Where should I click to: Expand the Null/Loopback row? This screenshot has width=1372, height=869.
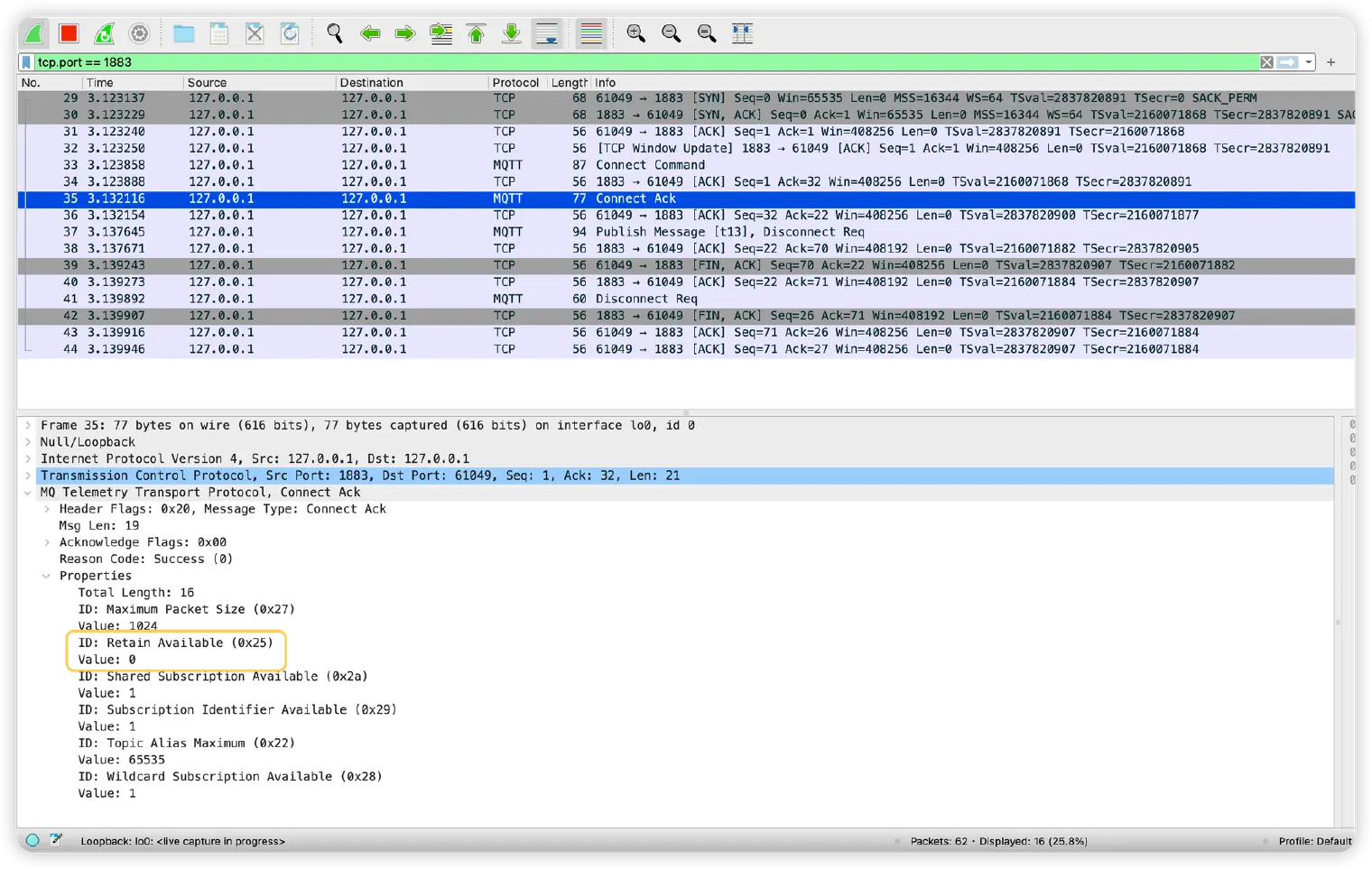tap(28, 442)
